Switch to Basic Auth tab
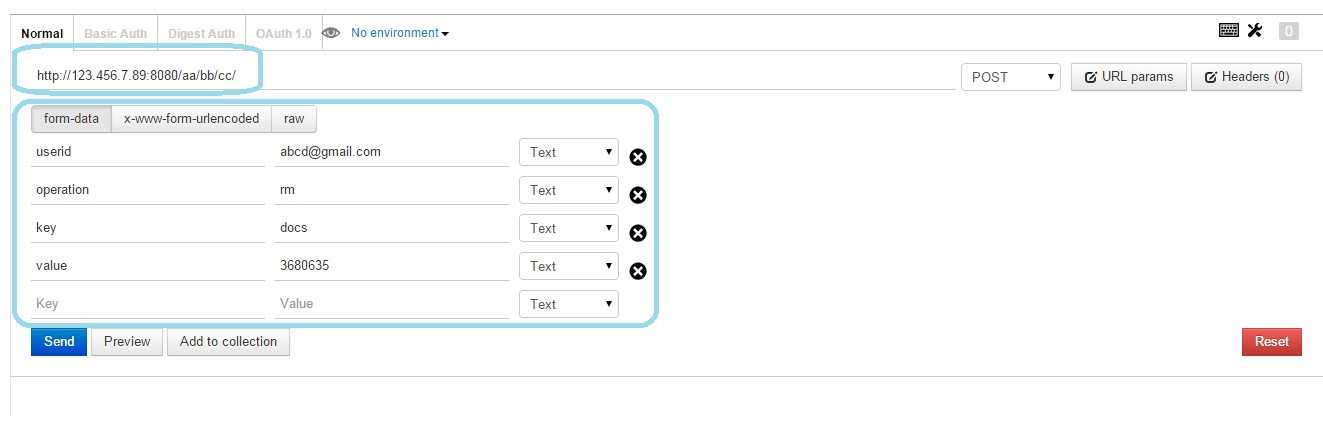Image resolution: width=1323 pixels, height=422 pixels. tap(115, 33)
